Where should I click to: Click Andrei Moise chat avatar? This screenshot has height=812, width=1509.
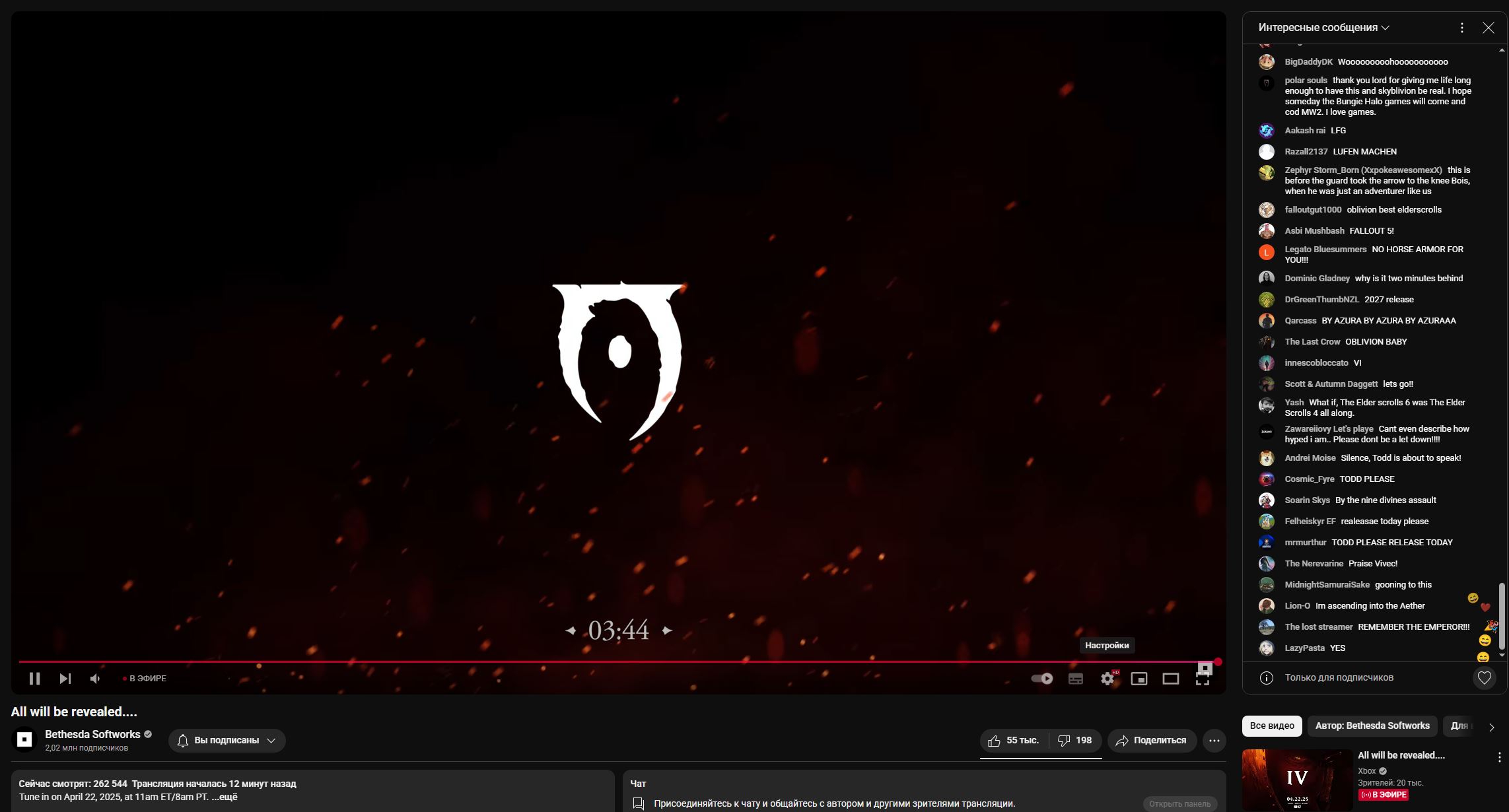(x=1266, y=458)
